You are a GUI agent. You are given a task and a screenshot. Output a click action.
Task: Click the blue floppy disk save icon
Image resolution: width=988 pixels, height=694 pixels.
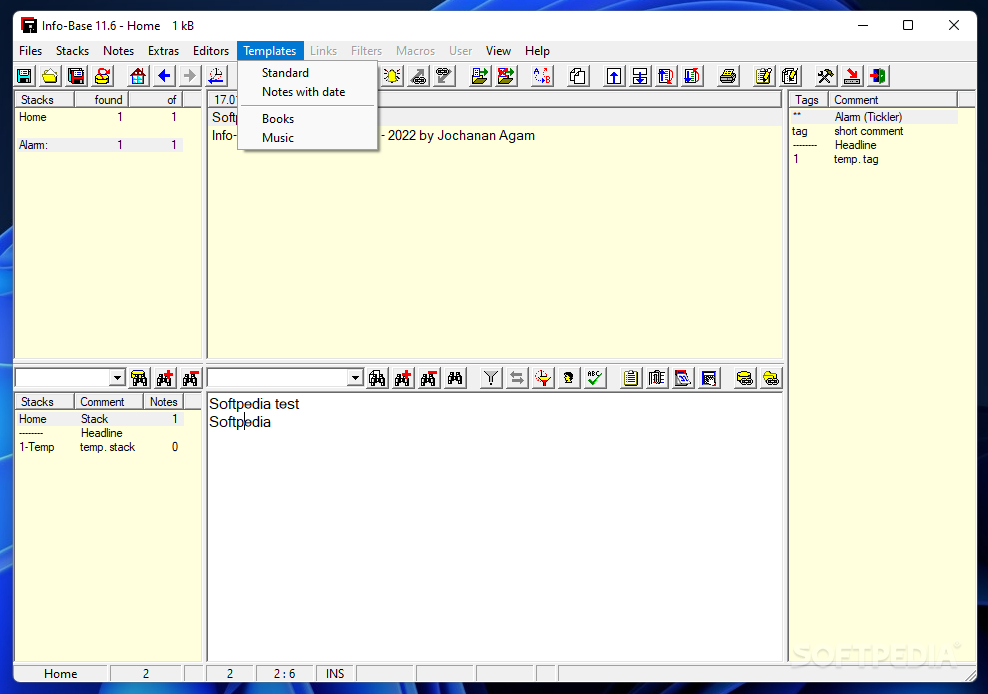[25, 76]
